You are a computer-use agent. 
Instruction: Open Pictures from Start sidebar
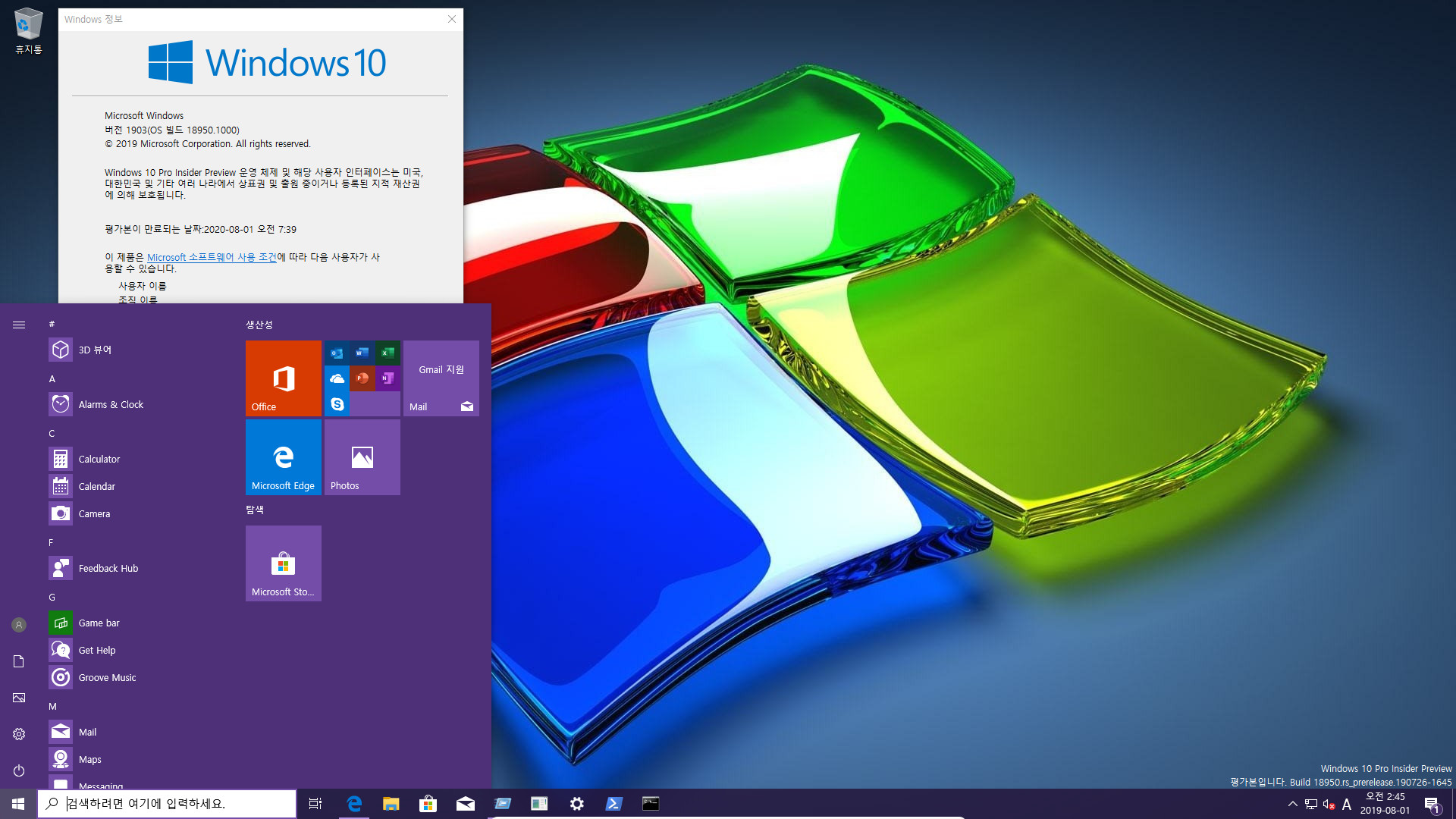(19, 698)
